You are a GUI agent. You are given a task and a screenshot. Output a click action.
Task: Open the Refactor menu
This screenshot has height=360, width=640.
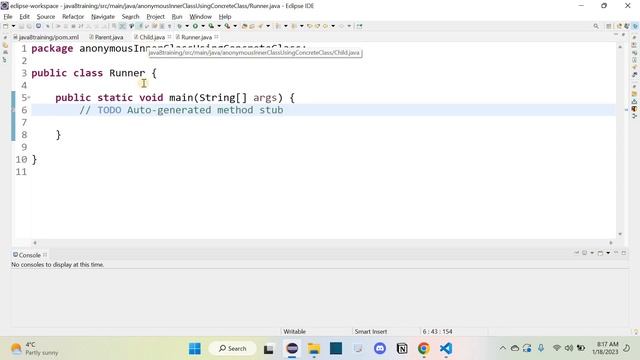(73, 17)
